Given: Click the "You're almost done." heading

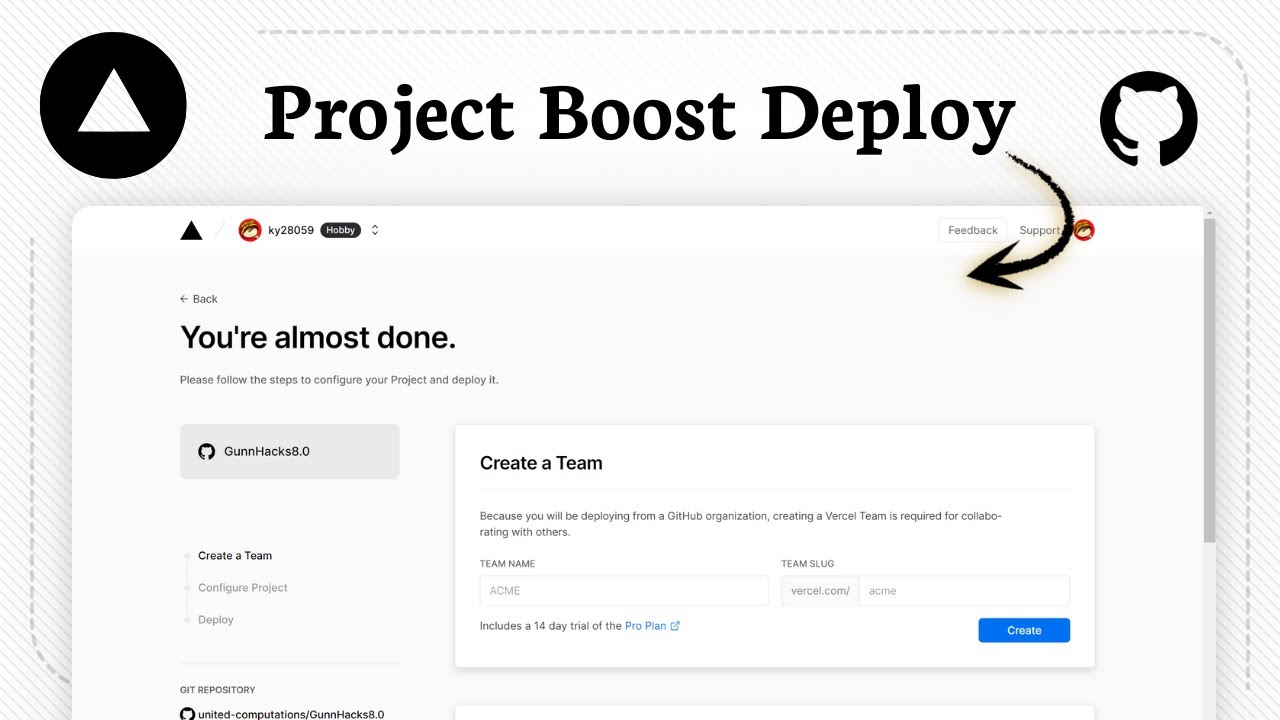Looking at the screenshot, I should (318, 338).
